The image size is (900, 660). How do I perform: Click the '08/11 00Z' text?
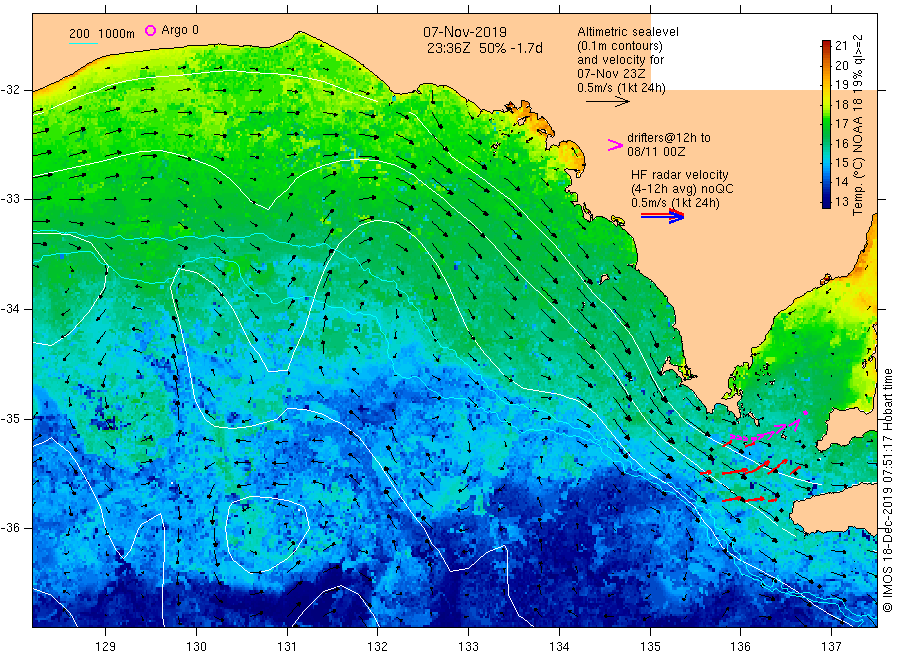(x=656, y=152)
